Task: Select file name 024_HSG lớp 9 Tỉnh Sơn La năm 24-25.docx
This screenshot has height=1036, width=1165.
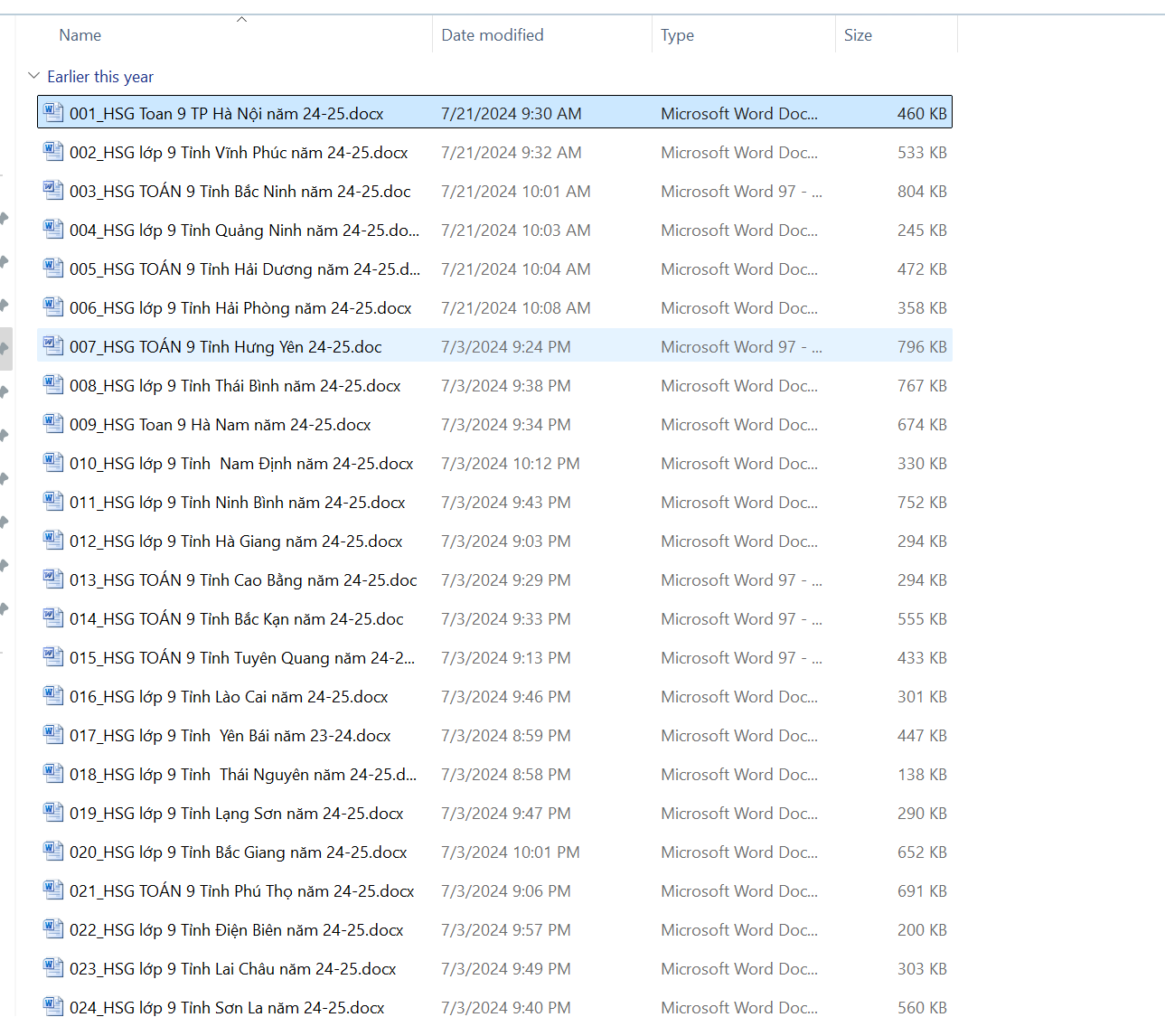Action: (x=227, y=1008)
